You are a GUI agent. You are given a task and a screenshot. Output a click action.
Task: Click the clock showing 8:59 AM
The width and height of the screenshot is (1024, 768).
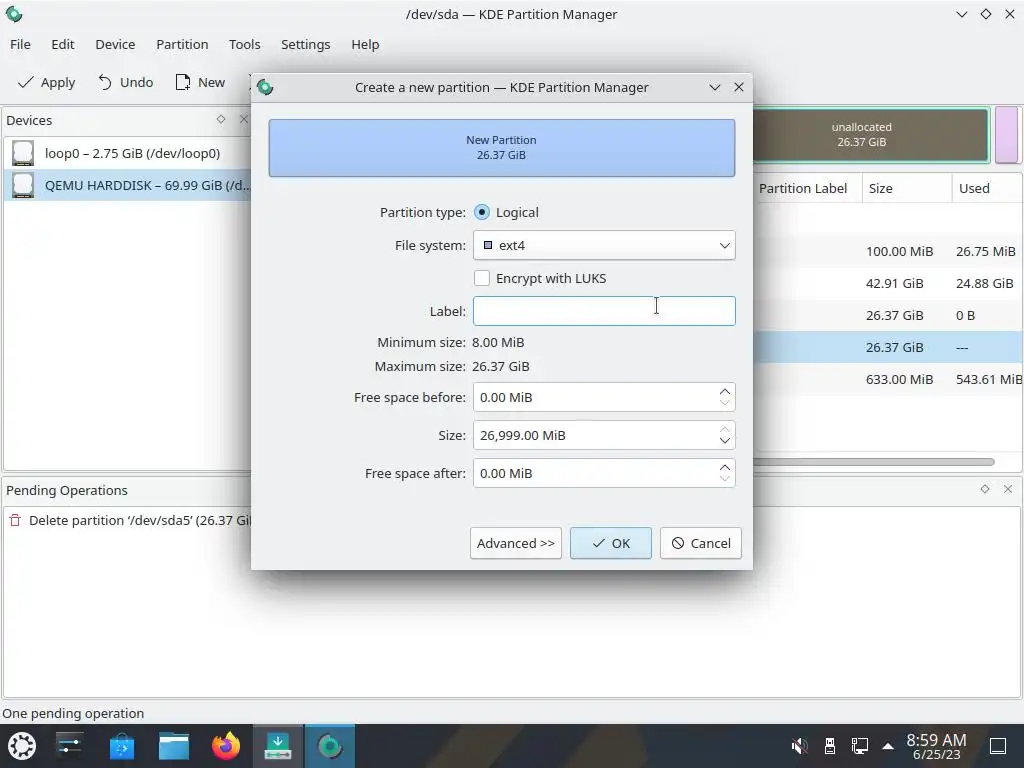click(936, 746)
